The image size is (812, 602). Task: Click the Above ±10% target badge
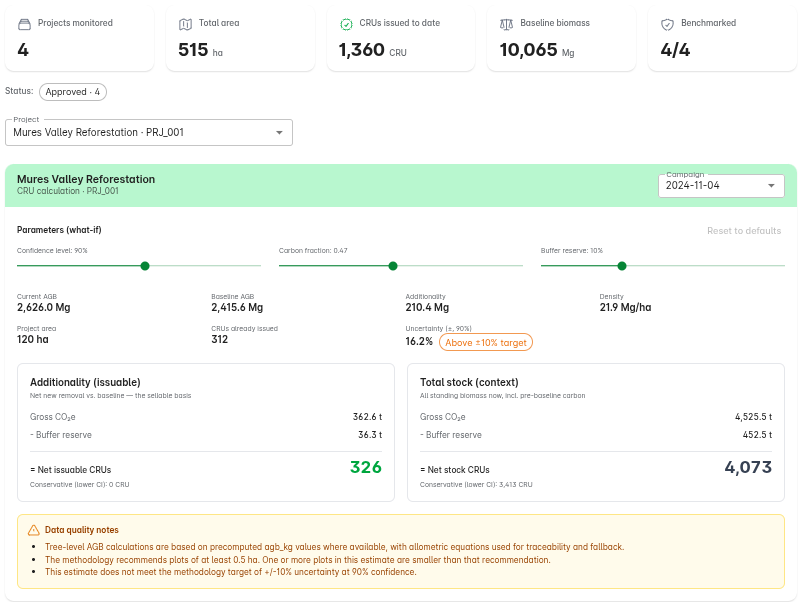click(x=486, y=342)
